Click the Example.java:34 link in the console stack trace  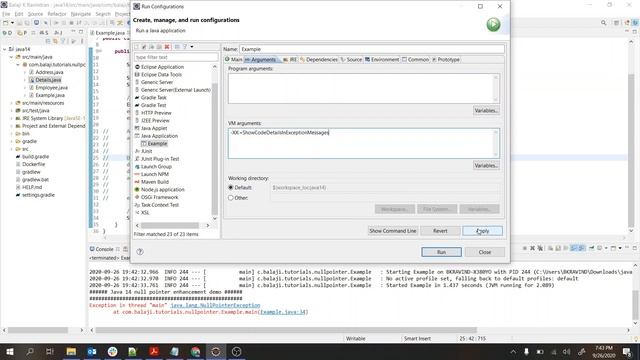click(x=283, y=312)
